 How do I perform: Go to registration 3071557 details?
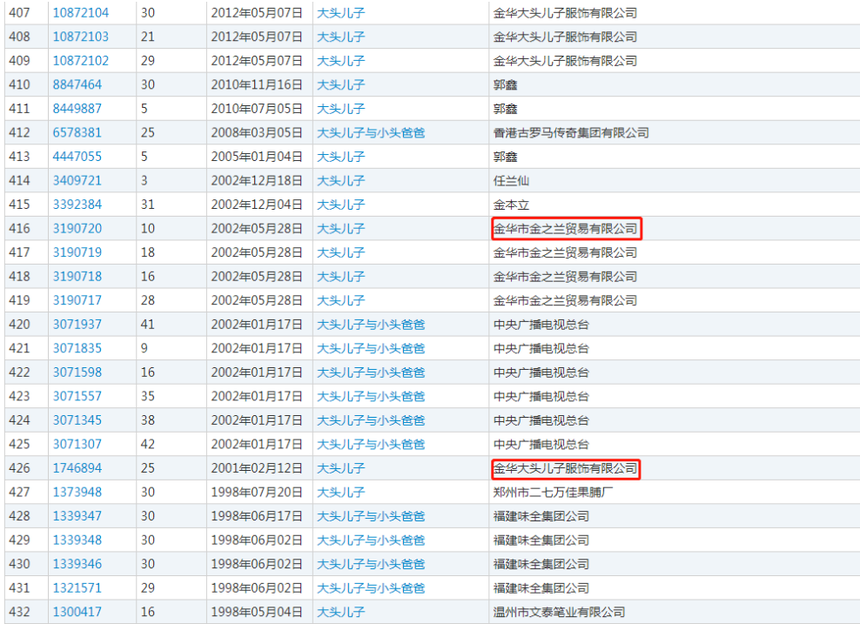tap(77, 396)
